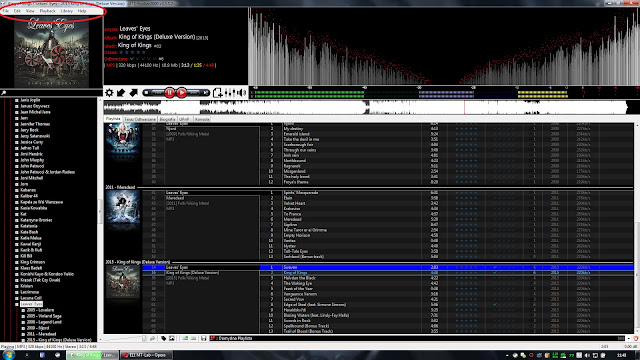
Task: Collapse the Leaves' Eyes artist node
Action: 17,304
